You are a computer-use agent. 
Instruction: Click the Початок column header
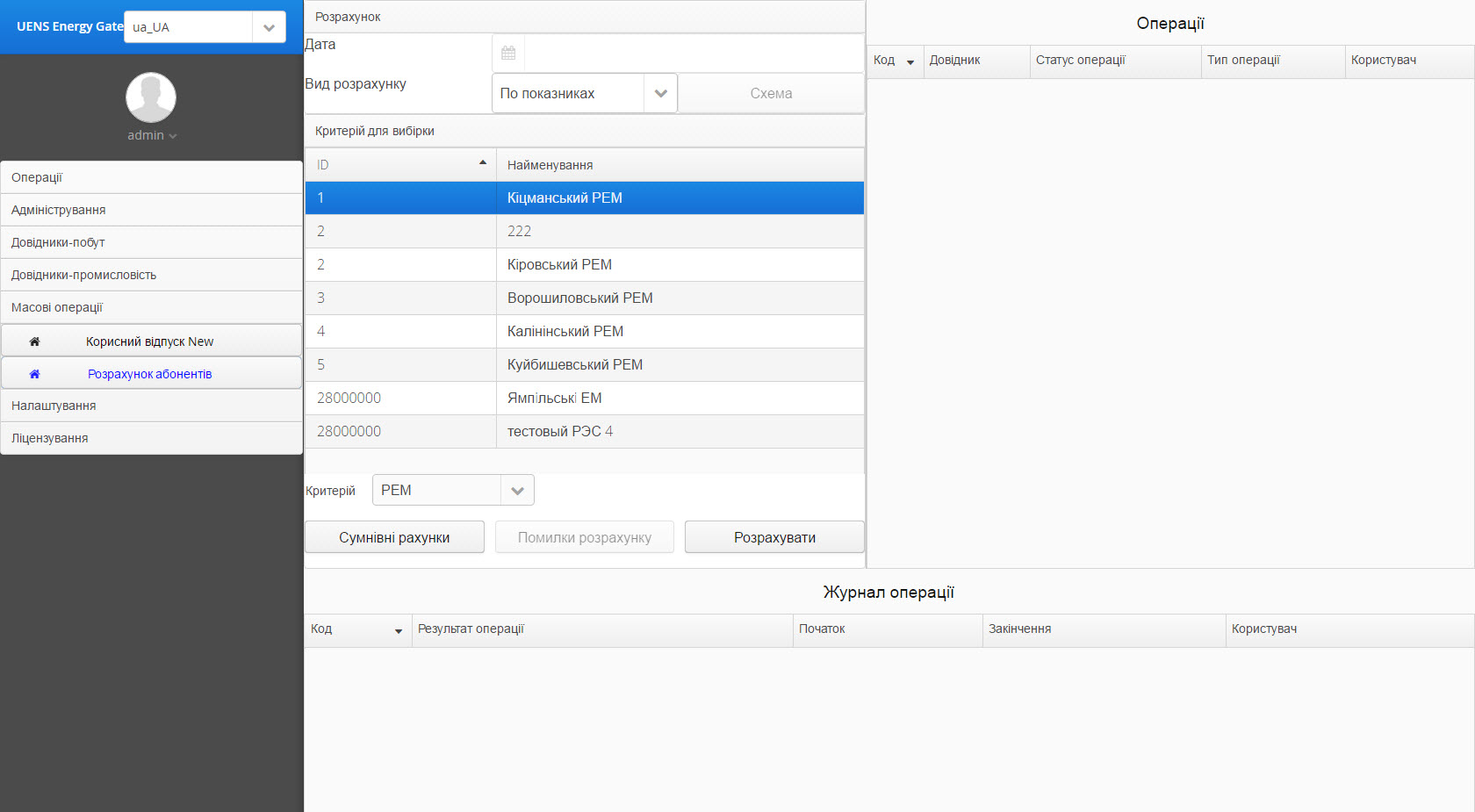(x=888, y=630)
